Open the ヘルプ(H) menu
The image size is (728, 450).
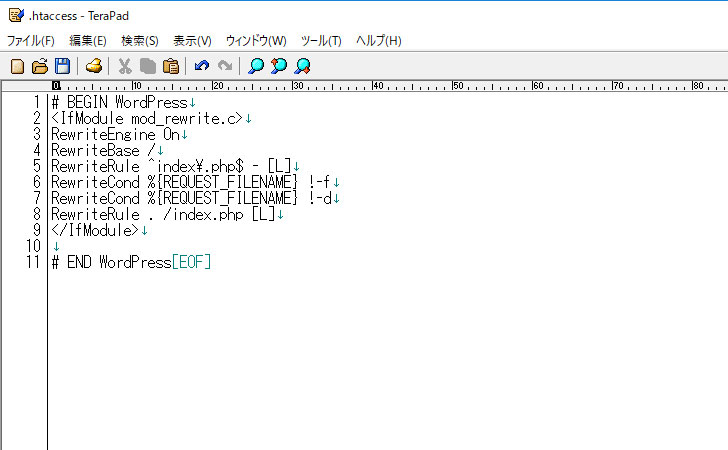click(379, 41)
